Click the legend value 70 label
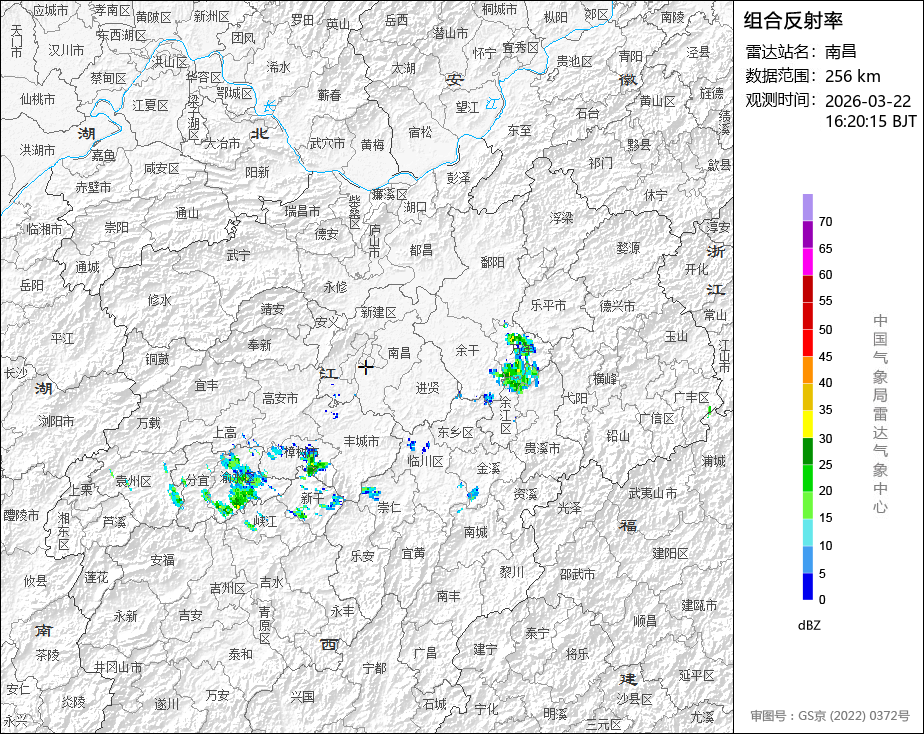The width and height of the screenshot is (924, 734). coord(826,221)
